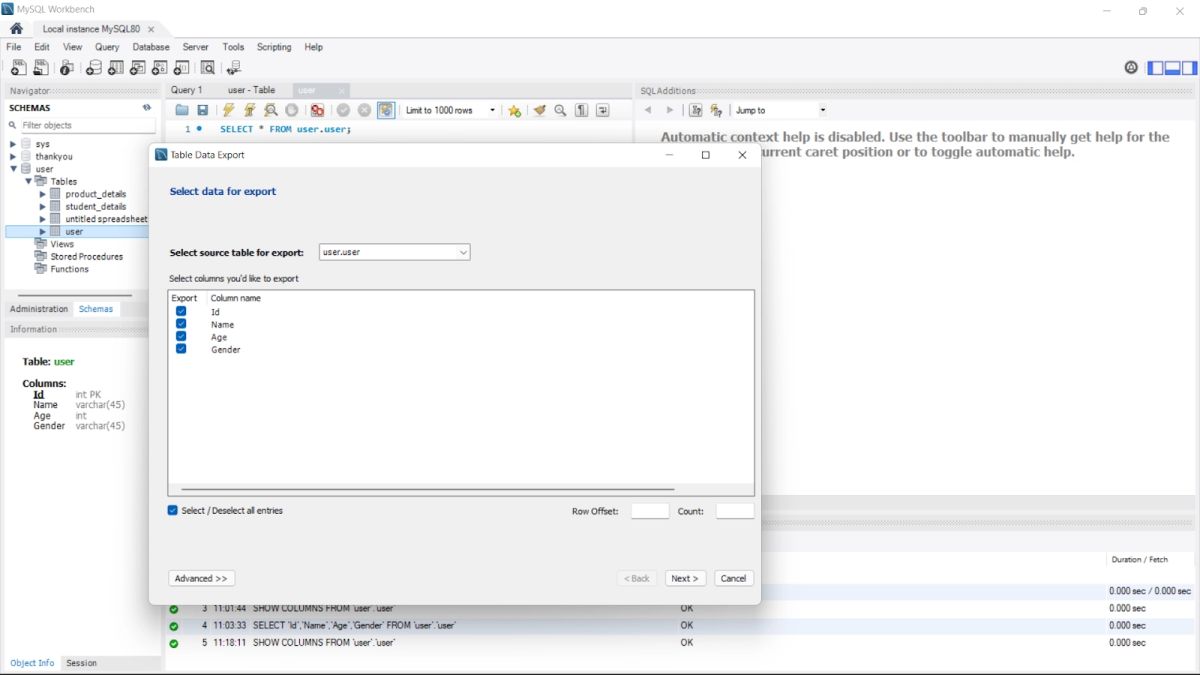Switch to the Query 1 tab
Screen dimensions: 1200x675
(x=186, y=90)
